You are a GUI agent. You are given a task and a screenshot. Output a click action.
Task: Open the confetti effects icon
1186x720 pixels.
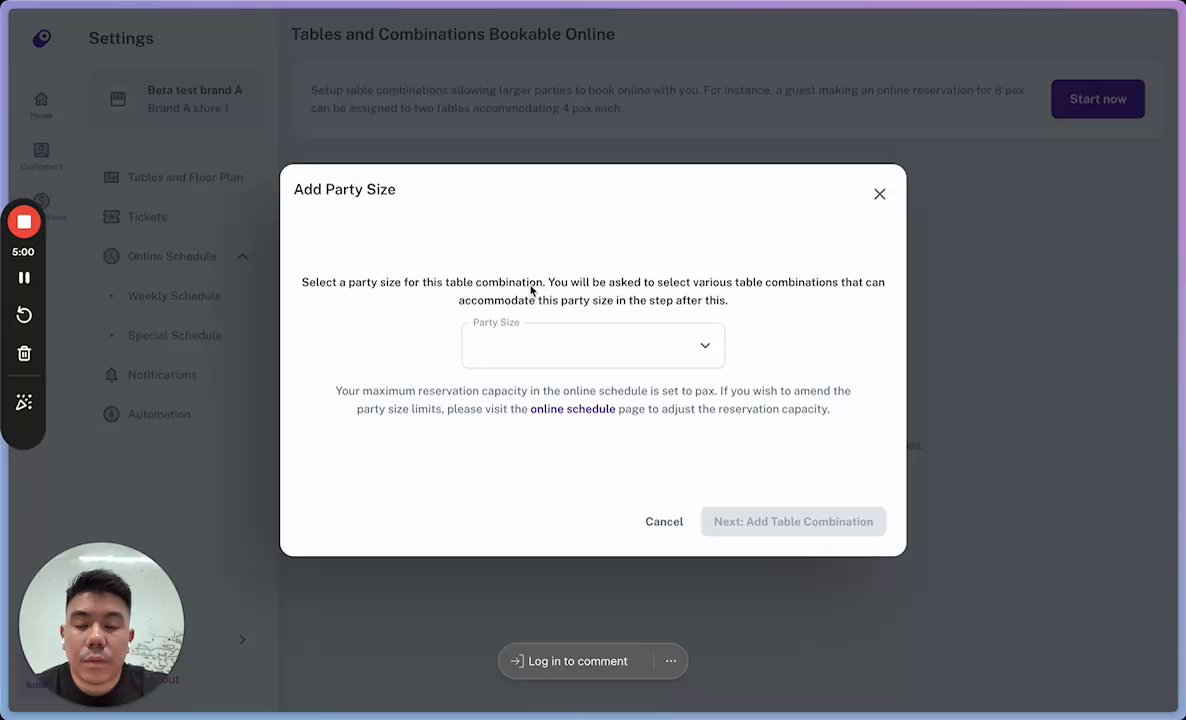click(x=24, y=402)
